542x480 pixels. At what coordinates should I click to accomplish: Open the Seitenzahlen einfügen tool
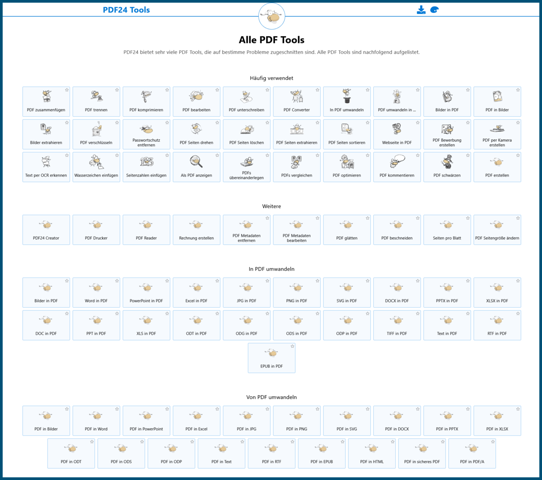click(x=146, y=167)
